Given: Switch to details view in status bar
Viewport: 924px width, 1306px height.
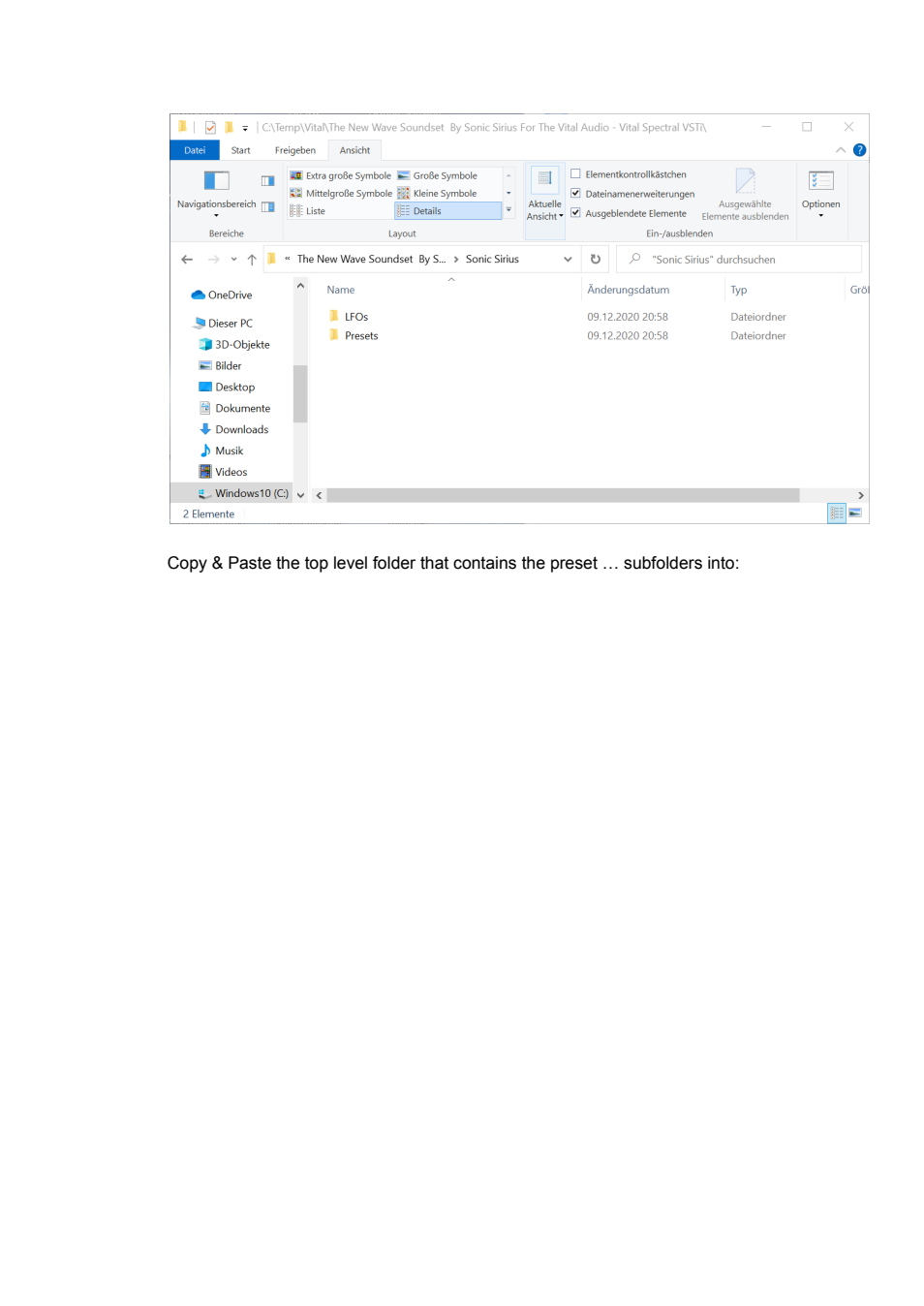Looking at the screenshot, I should pyautogui.click(x=837, y=513).
